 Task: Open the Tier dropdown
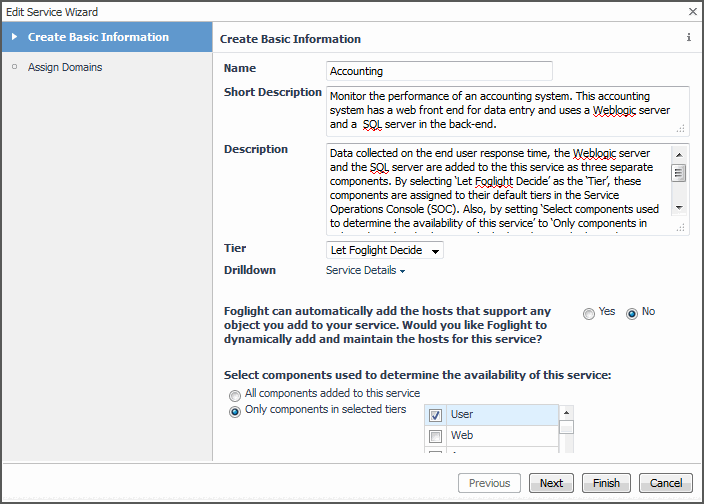(386, 250)
